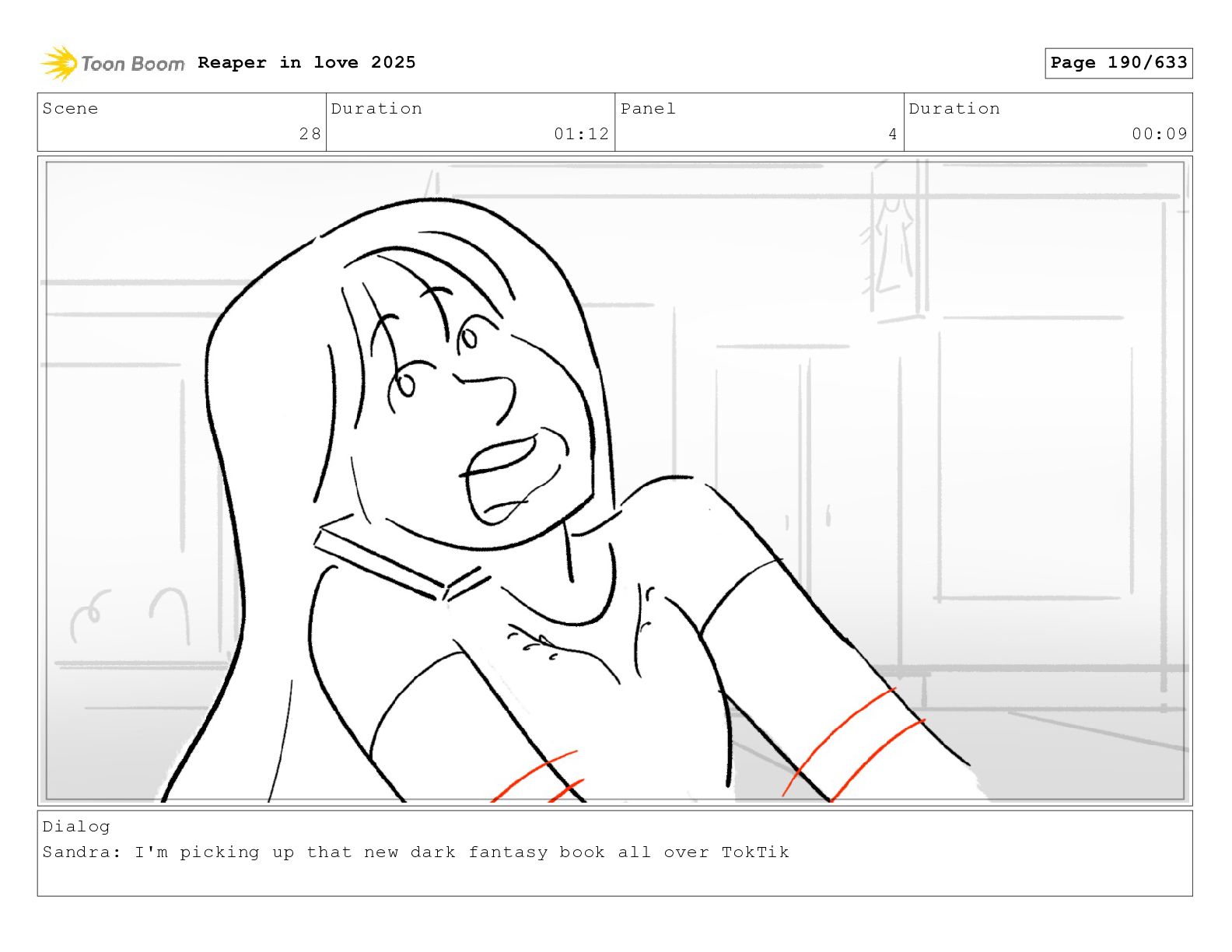Click the 'Dialog' label
Viewport: 1232px width, 952px height.
(76, 827)
